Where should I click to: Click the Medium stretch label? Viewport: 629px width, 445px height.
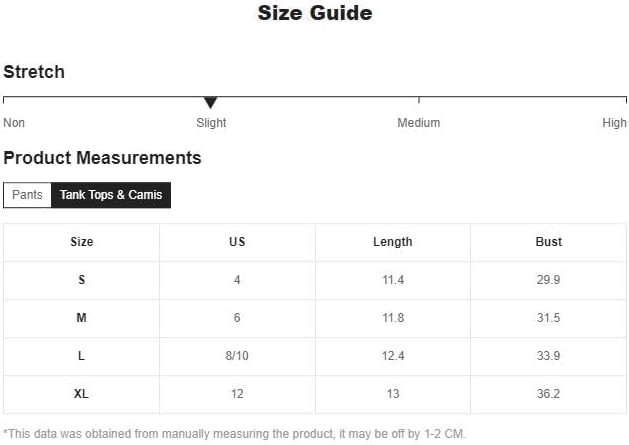click(x=418, y=123)
